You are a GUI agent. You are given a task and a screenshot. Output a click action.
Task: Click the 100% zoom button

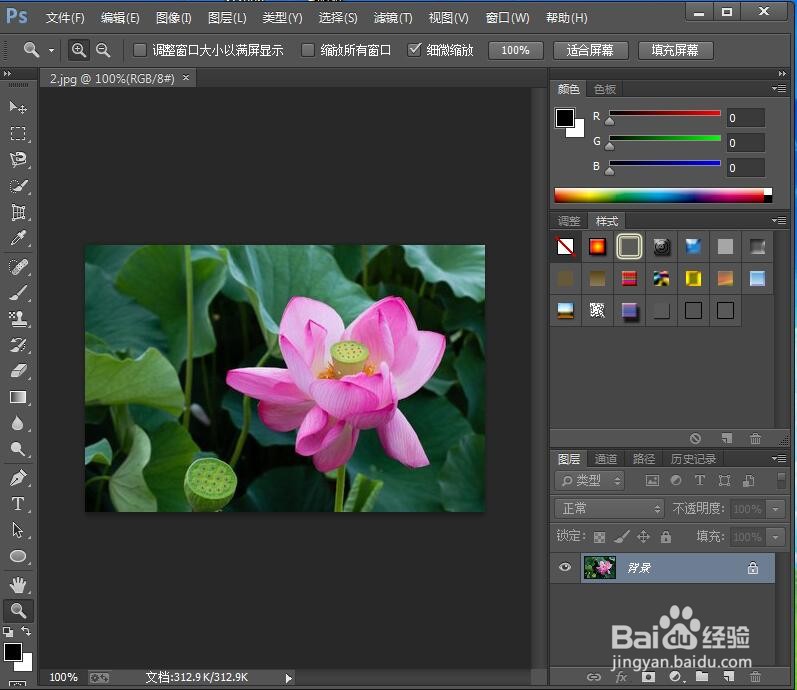pos(515,50)
